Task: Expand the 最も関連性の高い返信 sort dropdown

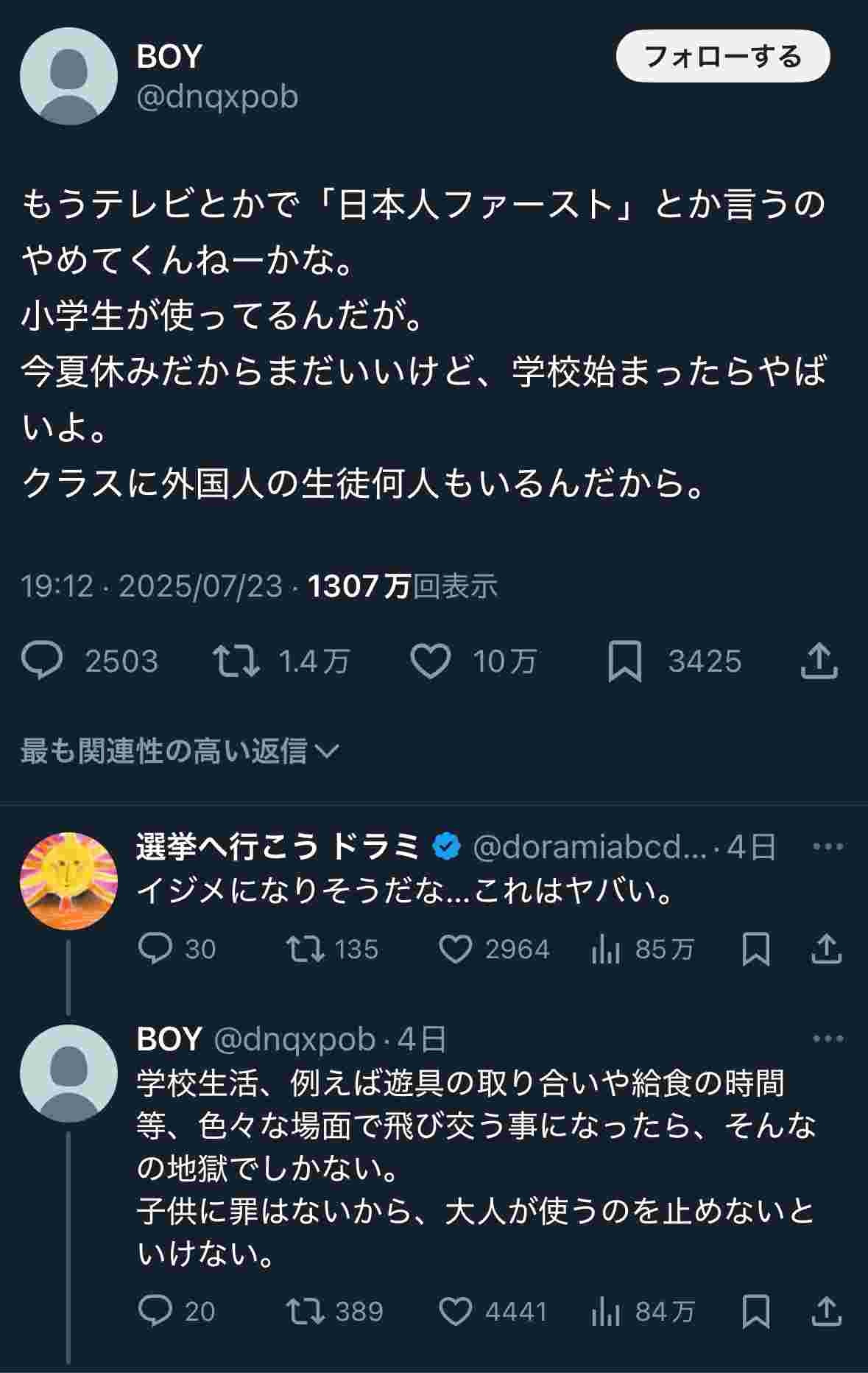Action: click(180, 751)
